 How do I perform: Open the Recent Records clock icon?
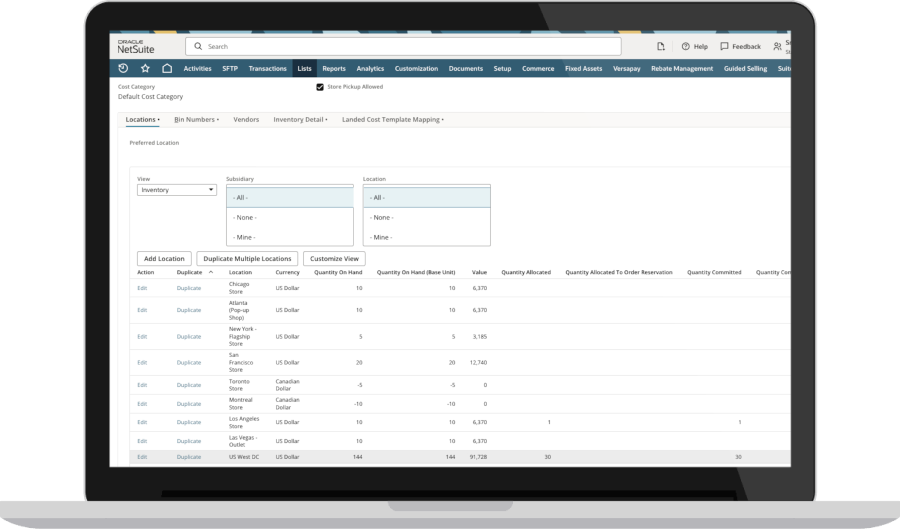click(123, 69)
